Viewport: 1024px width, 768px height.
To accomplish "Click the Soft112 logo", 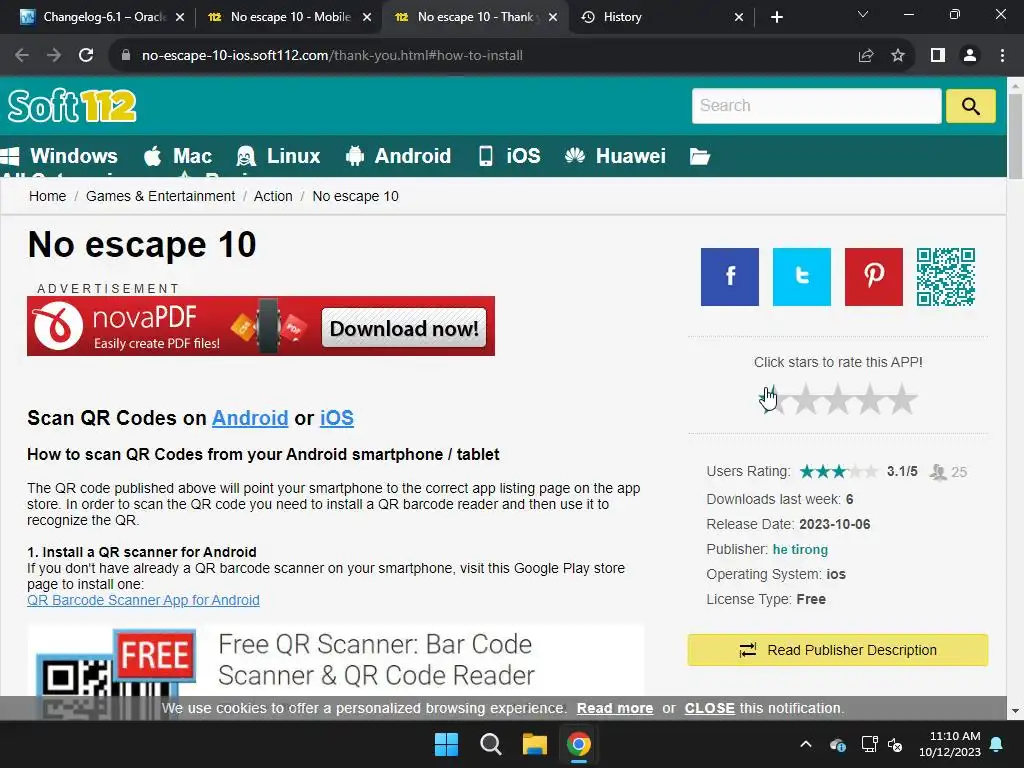I will 72,106.
